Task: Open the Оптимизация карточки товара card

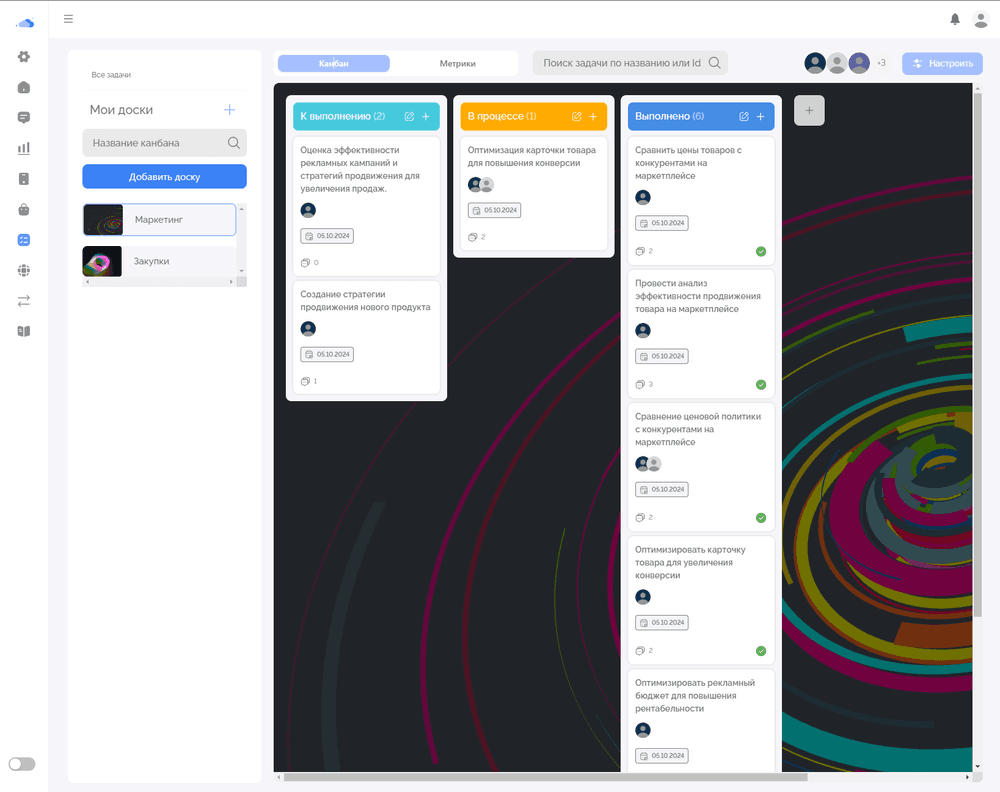Action: [x=533, y=193]
